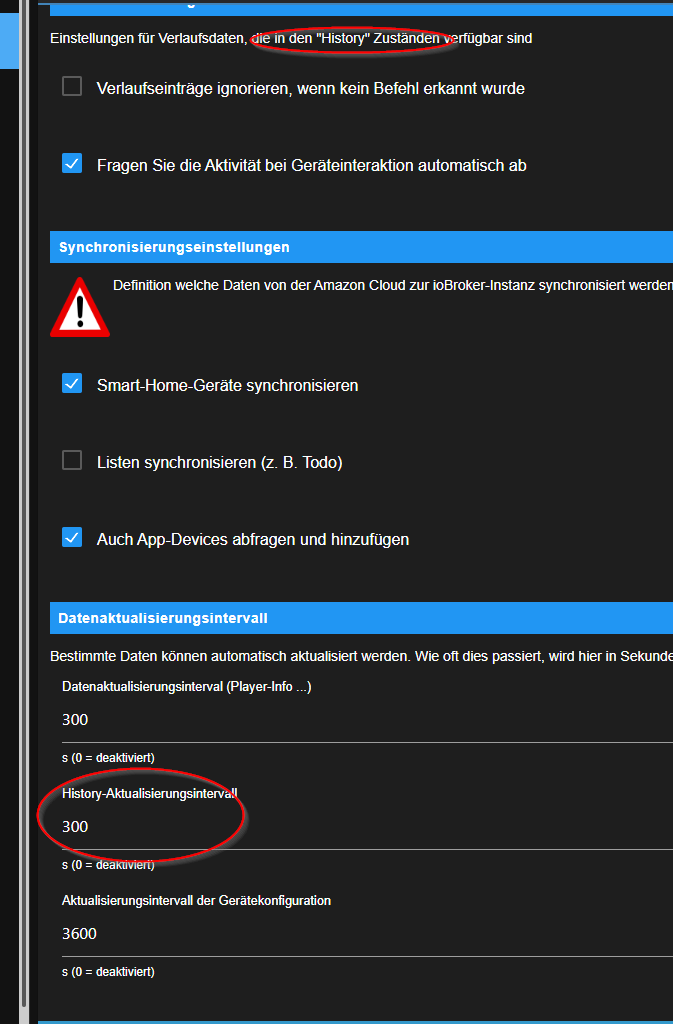Check the 'Listen synchronisieren (z. B. Todo)' box
Screen dimensions: 673x1024
click(72, 461)
